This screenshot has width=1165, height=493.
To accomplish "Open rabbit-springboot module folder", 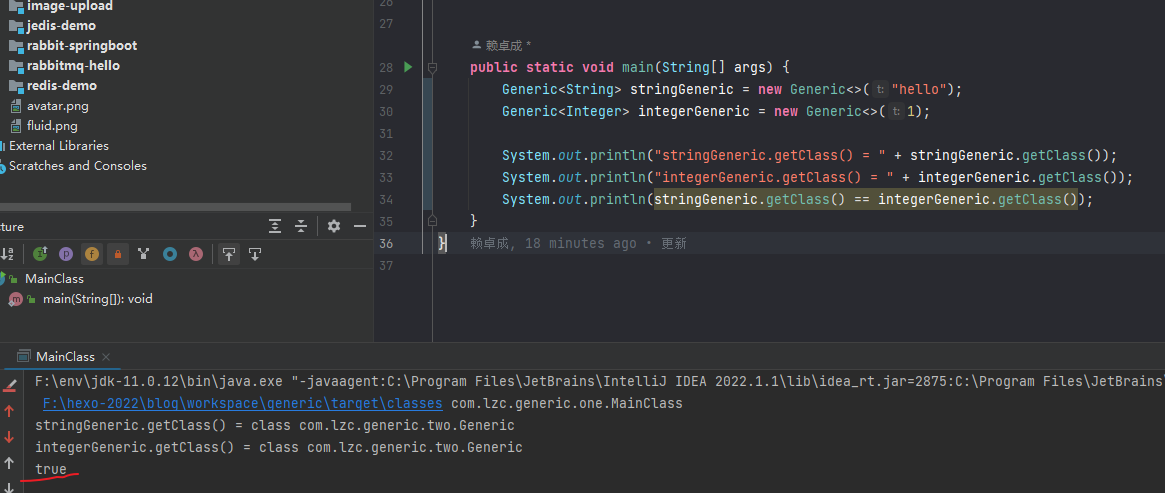I will 82,46.
